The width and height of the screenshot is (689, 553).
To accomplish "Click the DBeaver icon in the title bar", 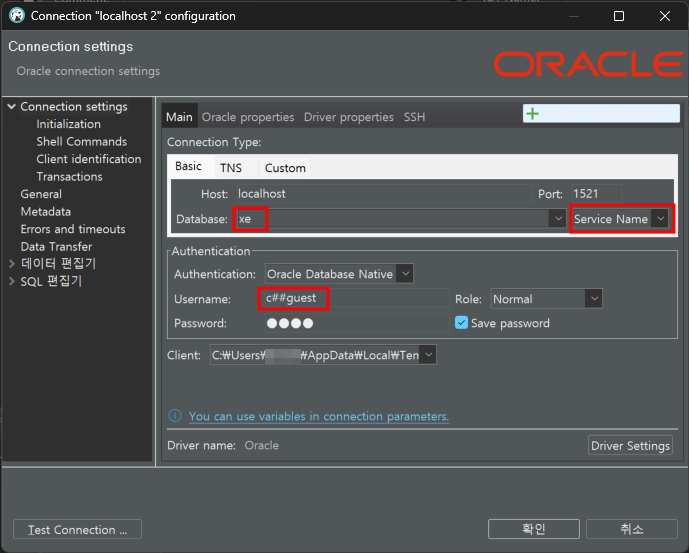I will 17,15.
